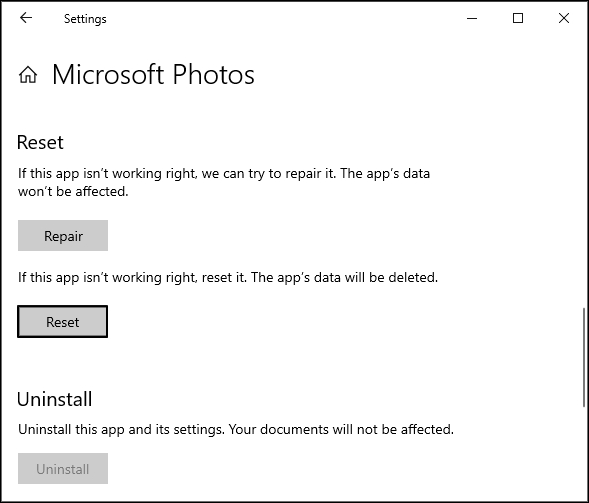Image resolution: width=589 pixels, height=503 pixels.
Task: Click the greyed-out Uninstall button
Action: point(63,468)
